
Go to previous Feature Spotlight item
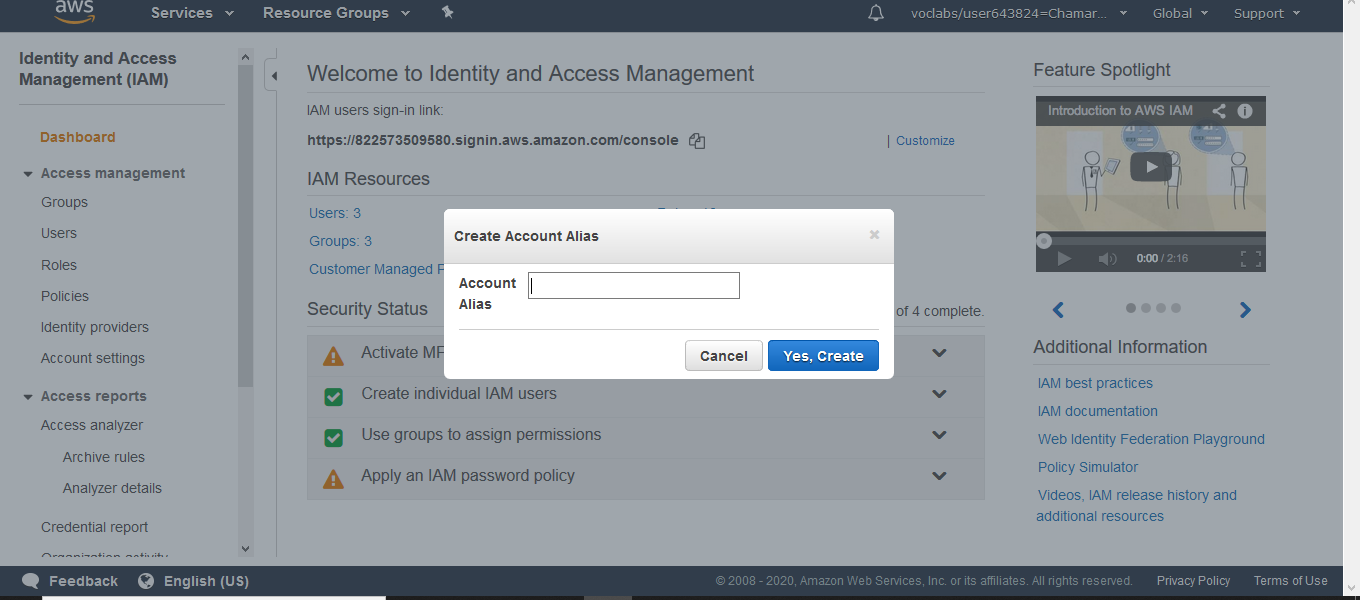click(x=1058, y=310)
